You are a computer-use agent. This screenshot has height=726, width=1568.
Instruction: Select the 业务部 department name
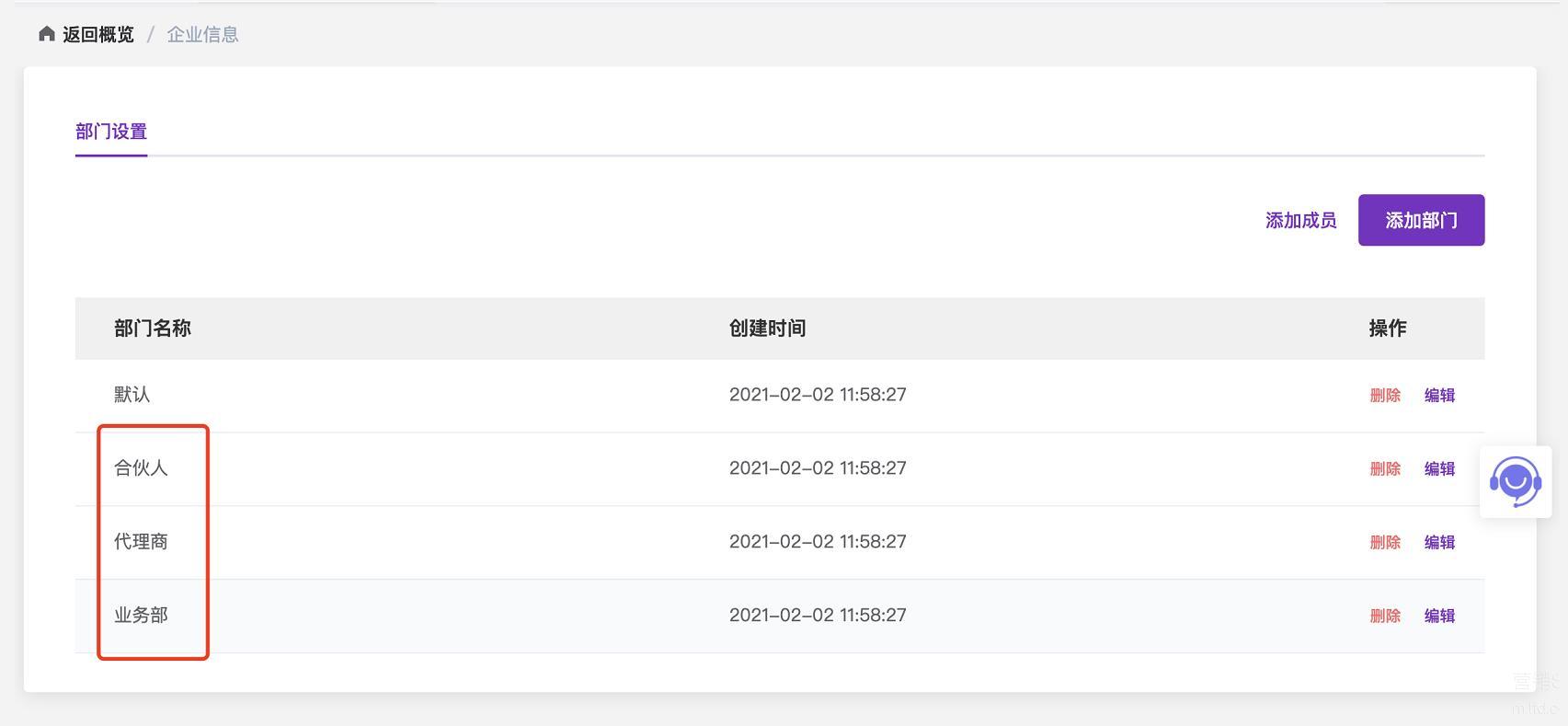[141, 616]
